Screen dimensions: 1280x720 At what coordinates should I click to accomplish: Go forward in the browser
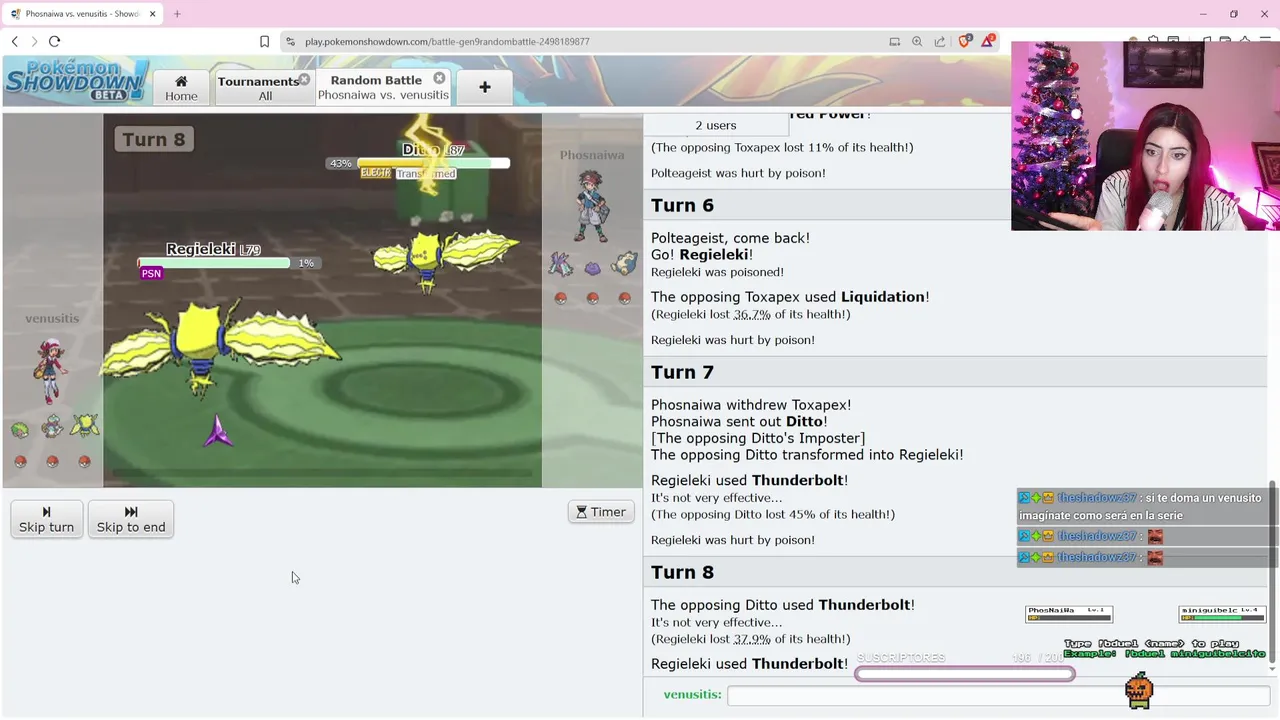pyautogui.click(x=34, y=41)
